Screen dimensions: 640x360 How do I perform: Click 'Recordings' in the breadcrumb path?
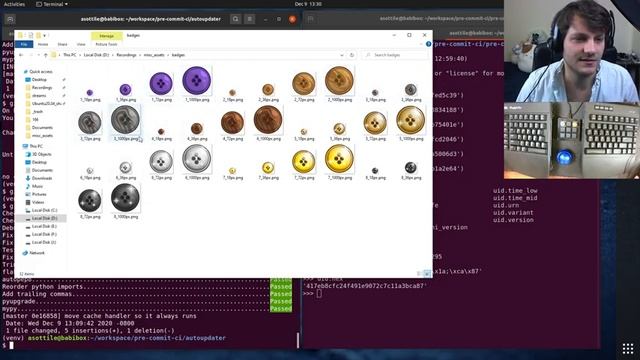click(x=127, y=55)
